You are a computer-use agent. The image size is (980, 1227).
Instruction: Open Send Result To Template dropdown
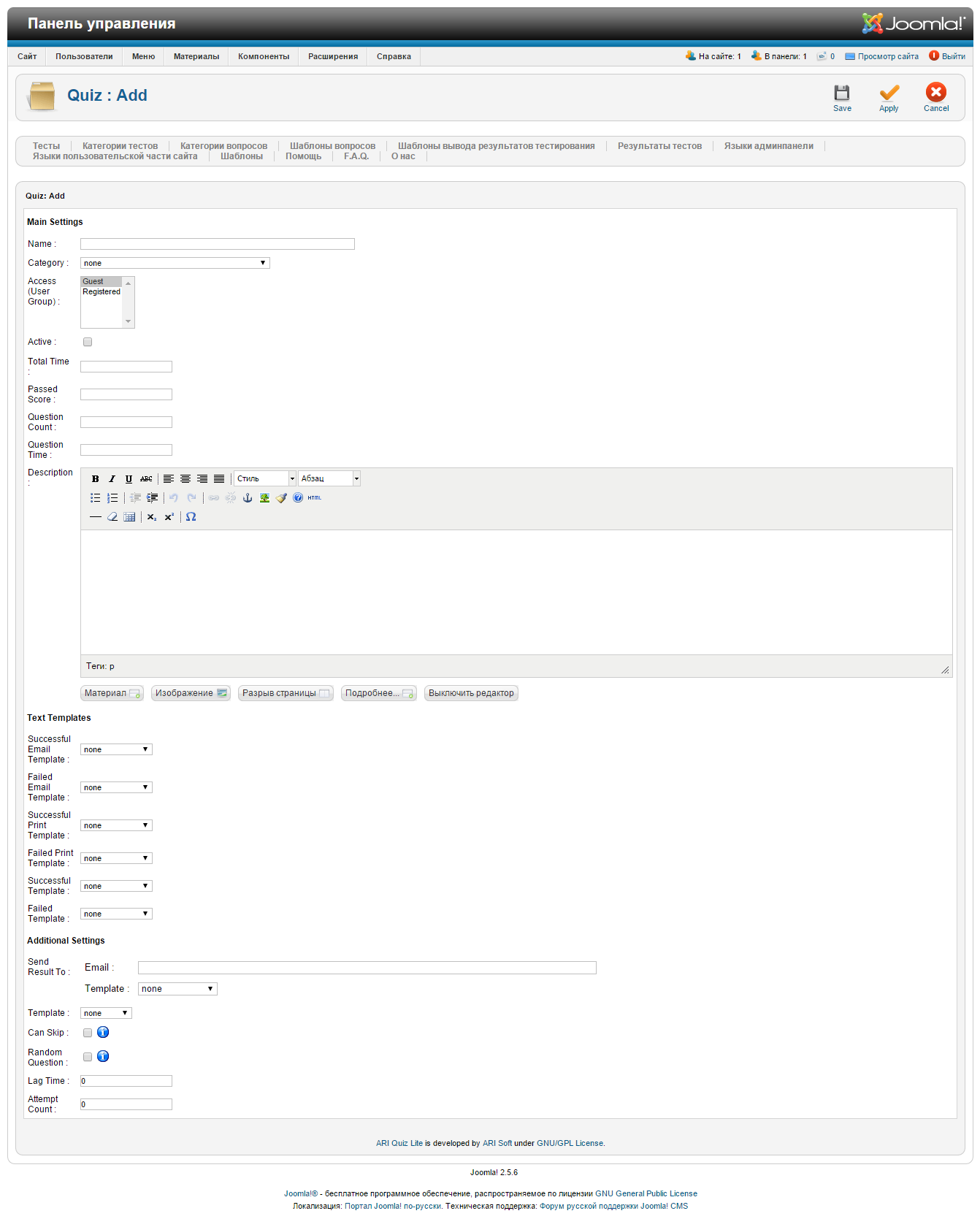177,989
